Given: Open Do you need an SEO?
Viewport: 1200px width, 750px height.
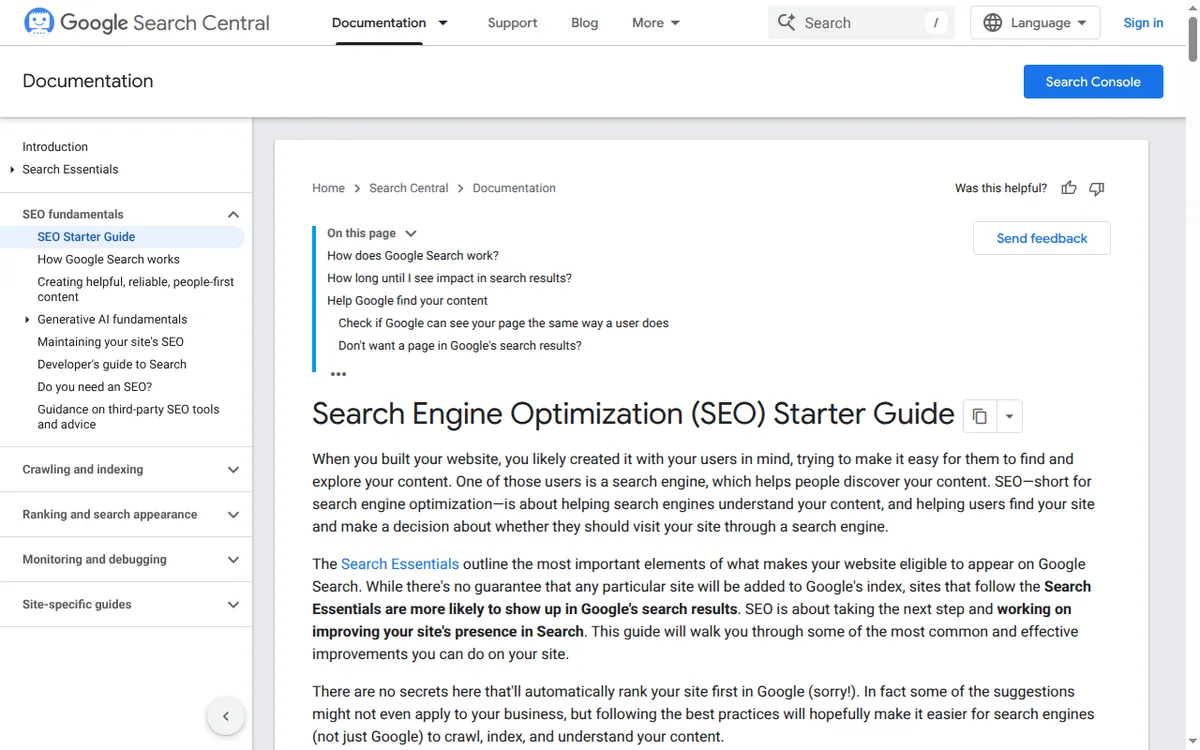Looking at the screenshot, I should pos(95,387).
